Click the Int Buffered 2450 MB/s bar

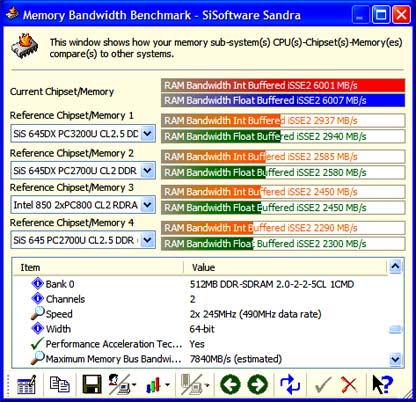283,192
